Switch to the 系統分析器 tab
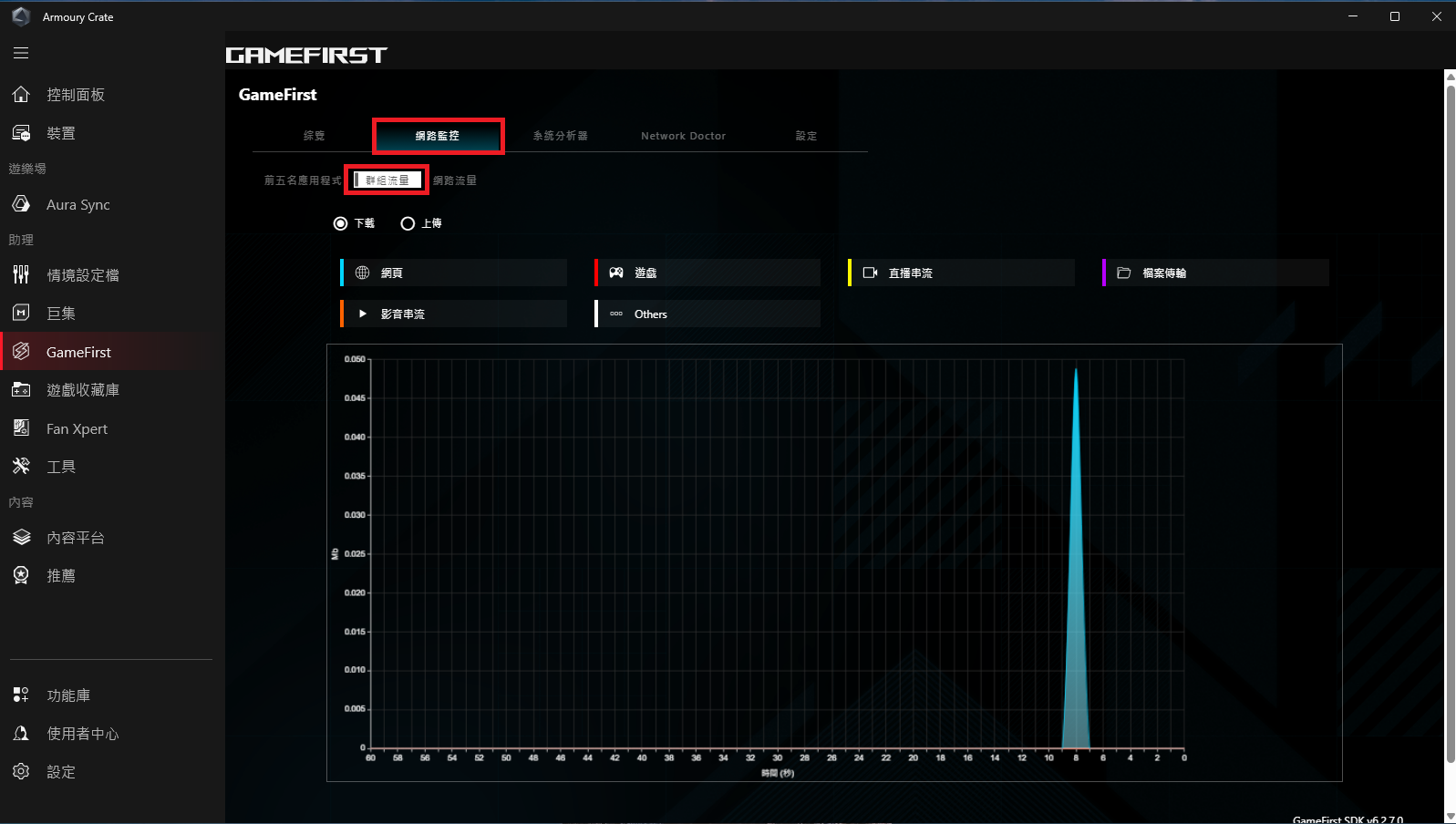 [560, 136]
